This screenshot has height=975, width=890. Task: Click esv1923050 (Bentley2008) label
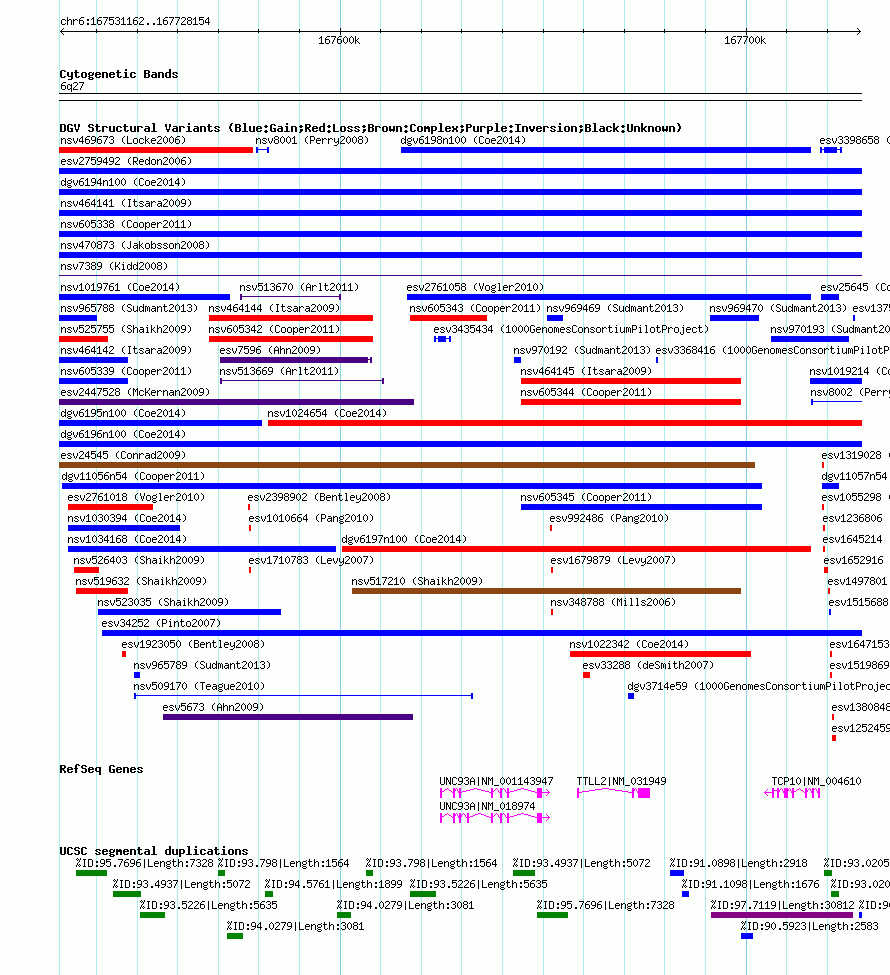tap(193, 645)
